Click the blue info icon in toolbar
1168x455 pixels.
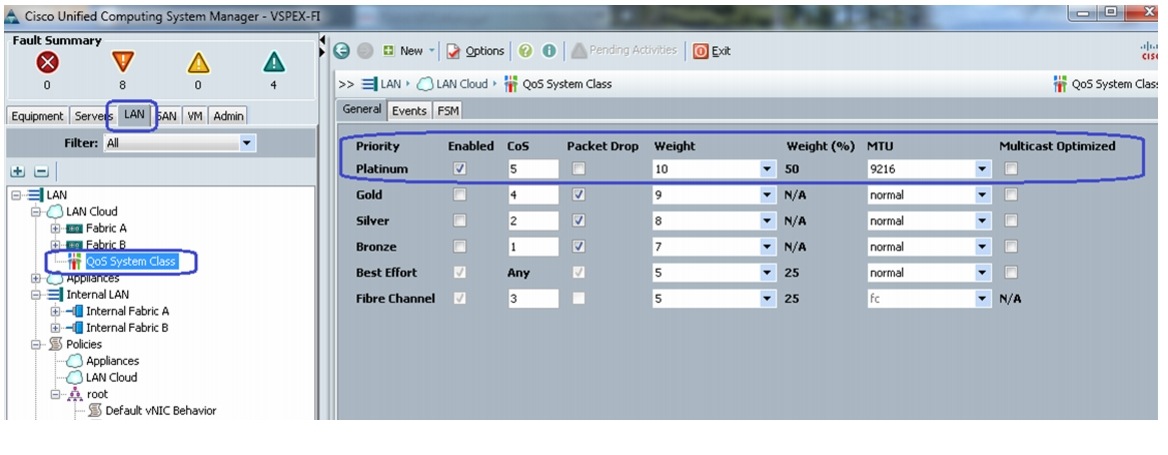[x=549, y=51]
